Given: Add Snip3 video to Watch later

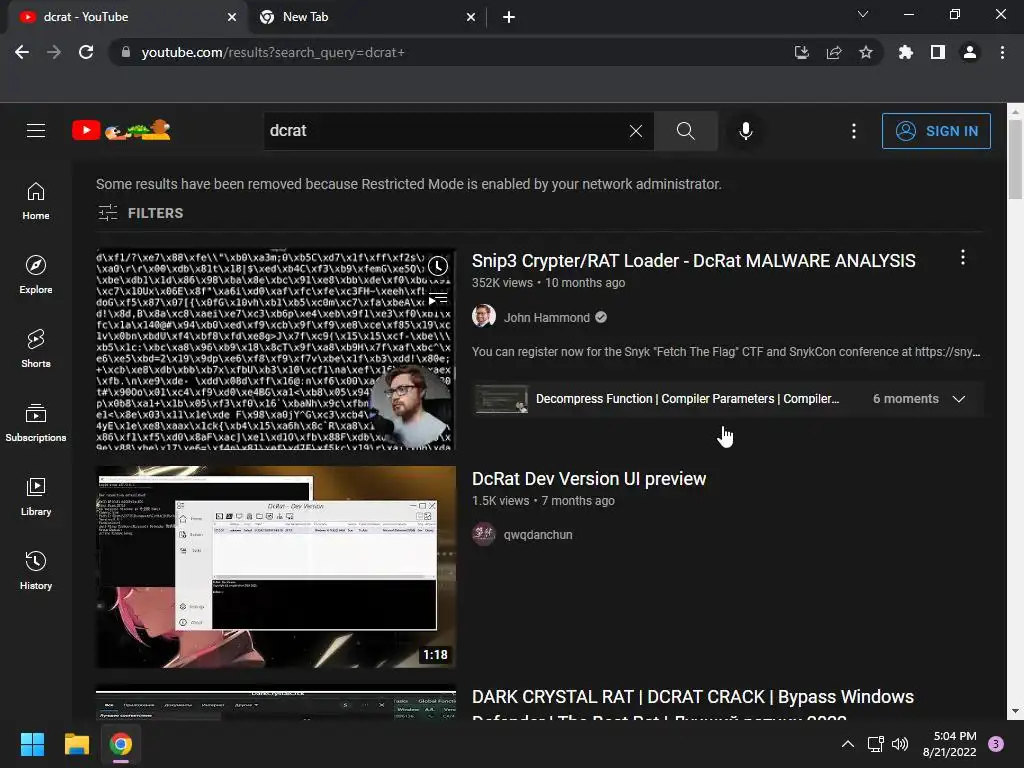Looking at the screenshot, I should [438, 266].
